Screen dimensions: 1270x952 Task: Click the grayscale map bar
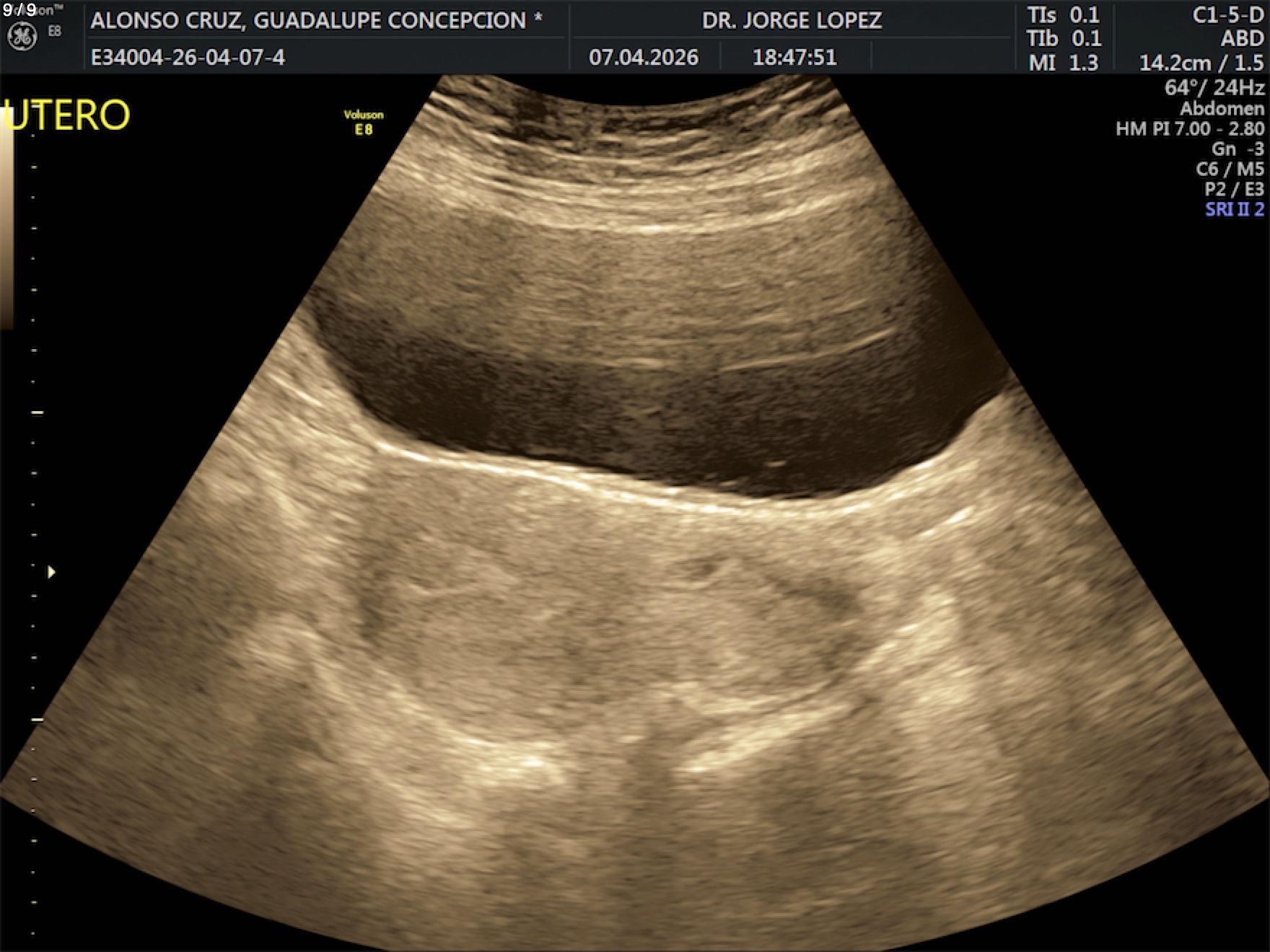point(6,224)
